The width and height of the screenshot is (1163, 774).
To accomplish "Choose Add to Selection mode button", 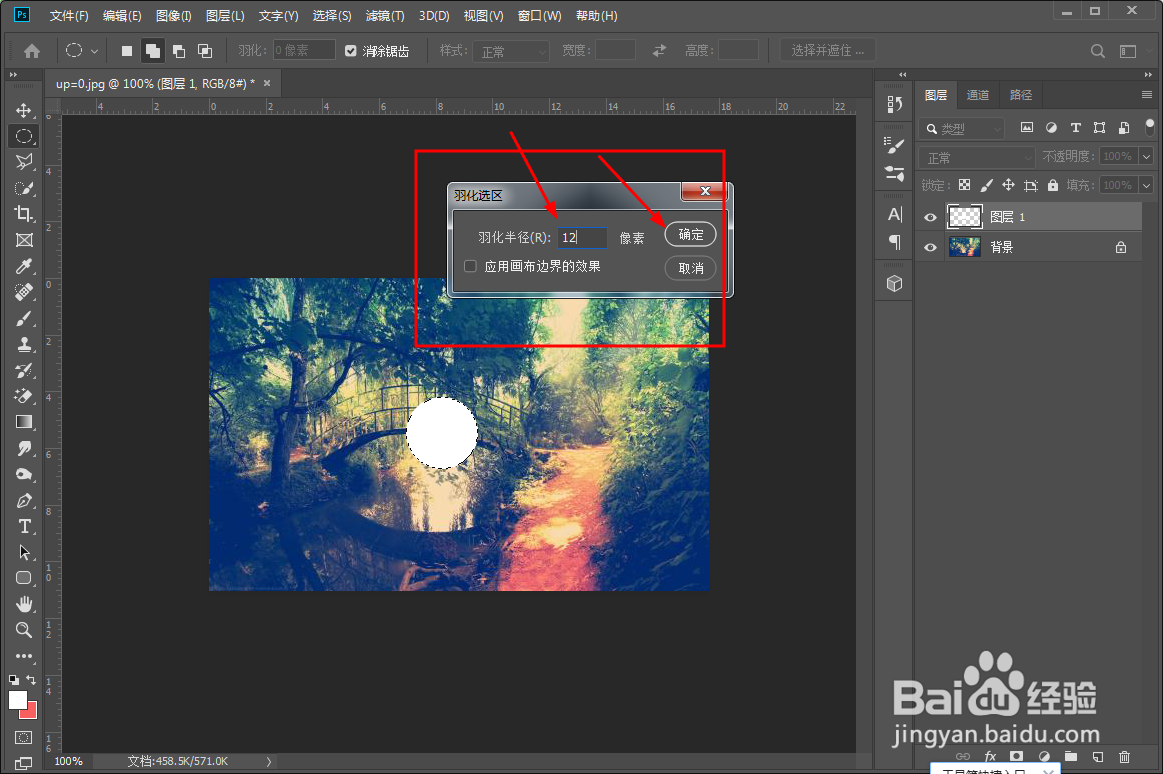I will (x=153, y=51).
